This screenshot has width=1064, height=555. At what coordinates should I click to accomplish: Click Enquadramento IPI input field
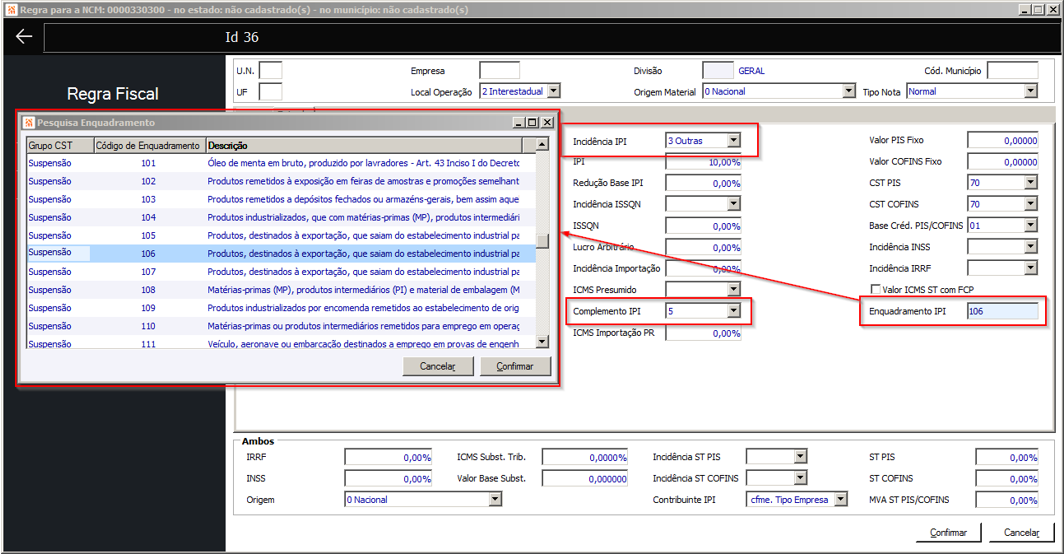tap(1002, 311)
